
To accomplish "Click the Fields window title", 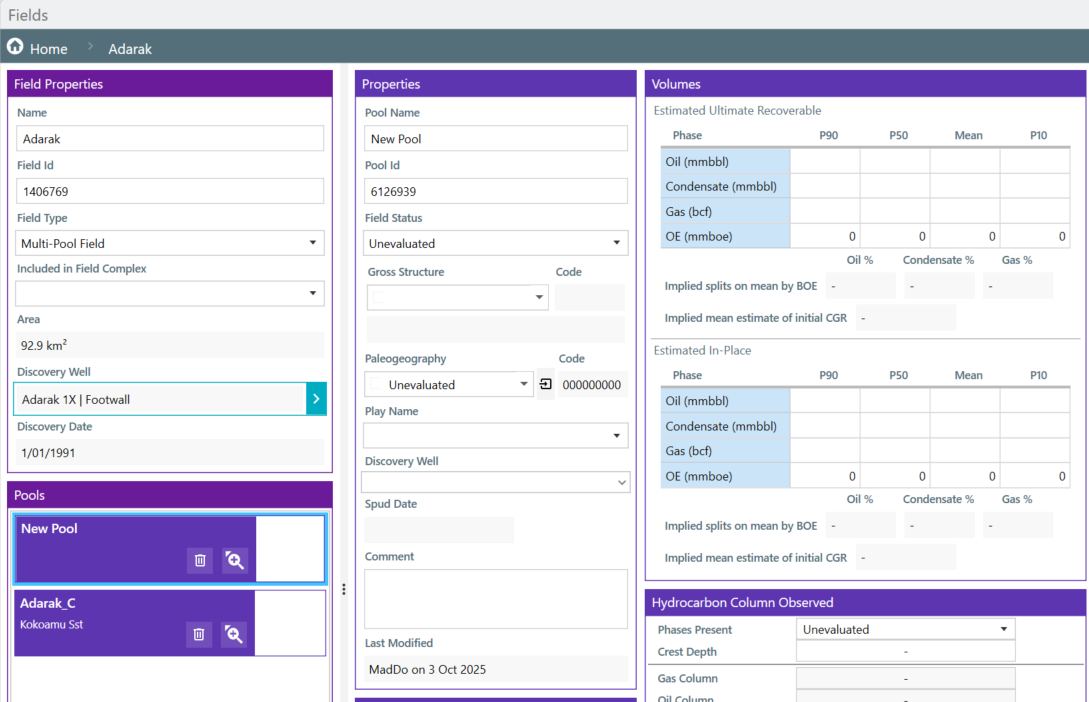I will point(28,15).
